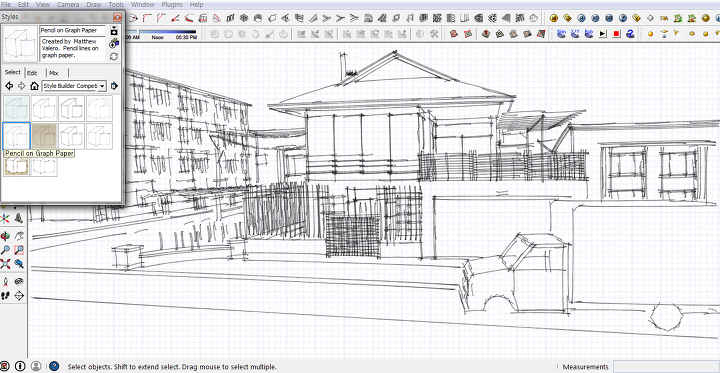
Task: Select the teal-tinted first style thumbnail
Action: (x=17, y=108)
